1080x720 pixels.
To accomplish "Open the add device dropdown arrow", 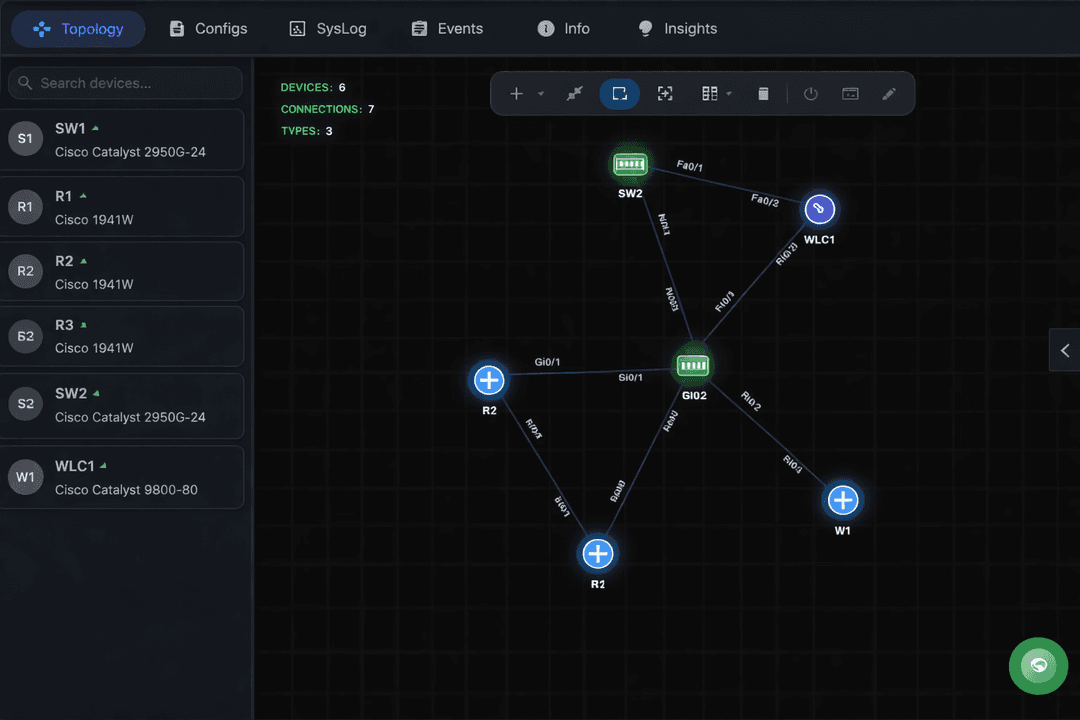I will [x=541, y=94].
